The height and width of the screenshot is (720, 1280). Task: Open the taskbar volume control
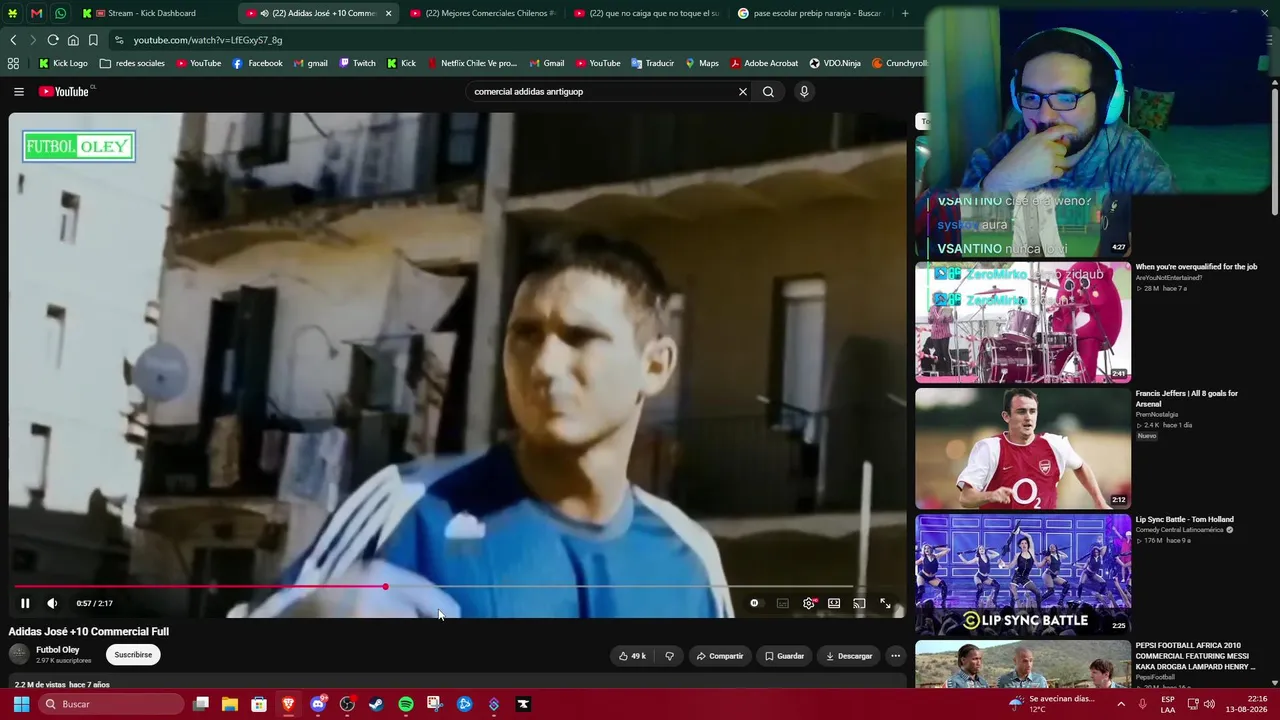coord(1209,704)
